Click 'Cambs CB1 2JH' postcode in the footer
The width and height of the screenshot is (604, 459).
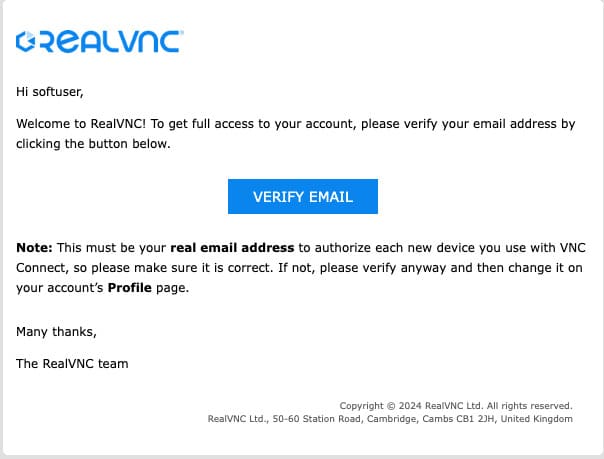point(470,419)
